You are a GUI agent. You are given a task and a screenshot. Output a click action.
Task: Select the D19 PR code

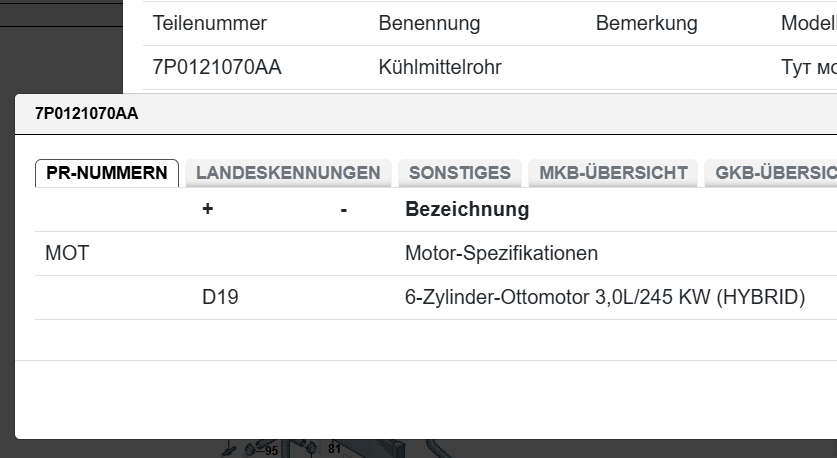[220, 298]
